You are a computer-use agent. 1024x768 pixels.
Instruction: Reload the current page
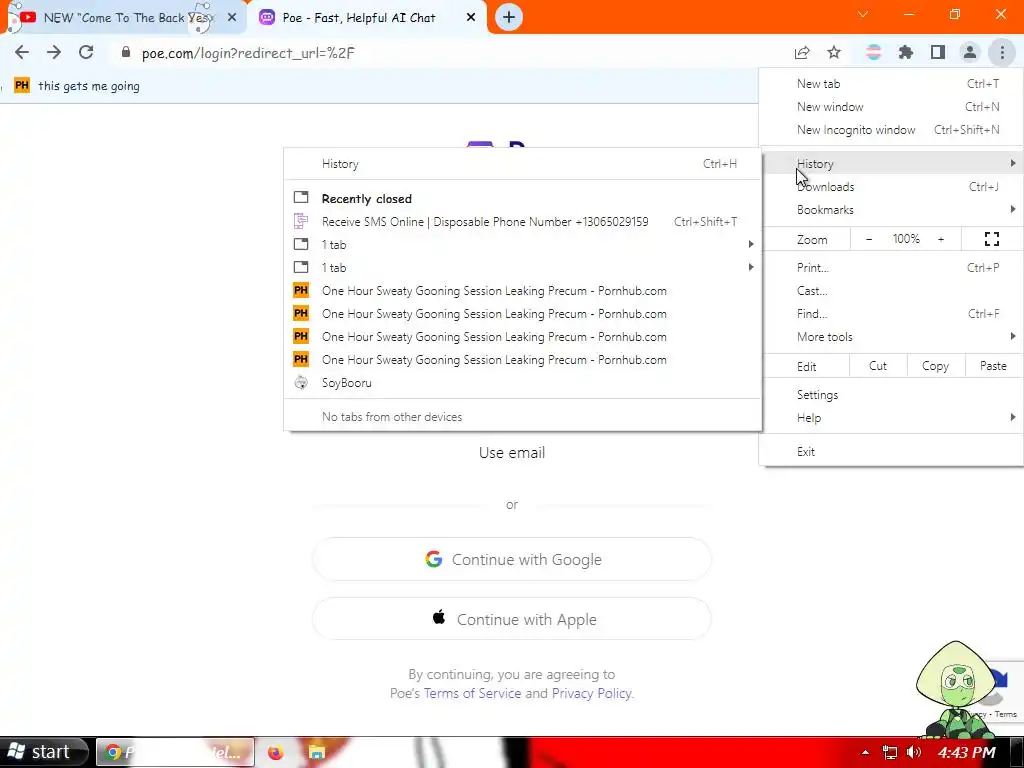coord(86,52)
